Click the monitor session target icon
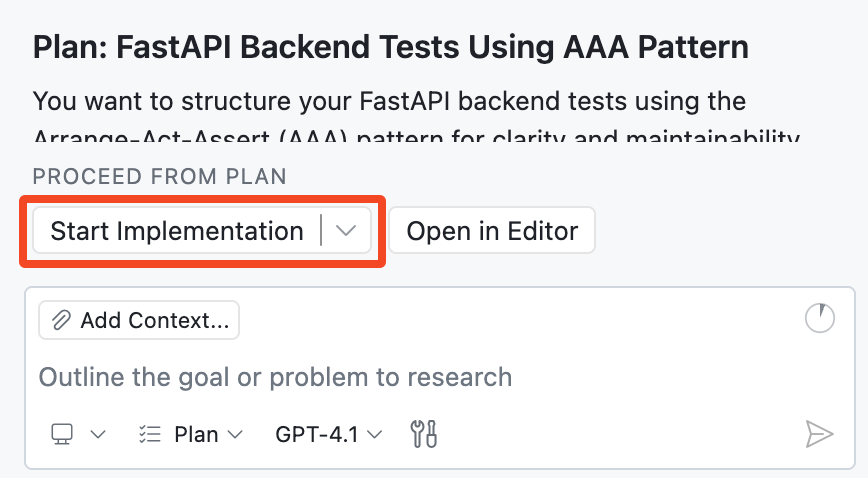This screenshot has width=868, height=478. pos(62,434)
